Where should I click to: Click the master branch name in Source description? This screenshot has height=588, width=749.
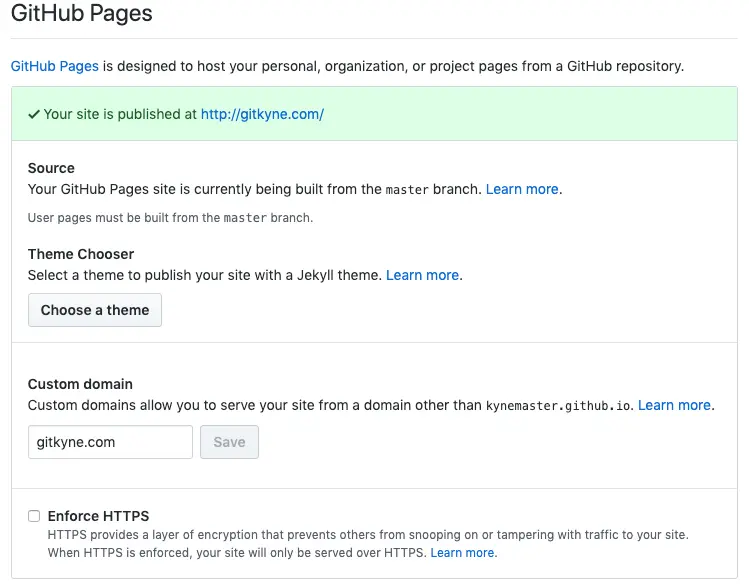pyautogui.click(x=407, y=189)
